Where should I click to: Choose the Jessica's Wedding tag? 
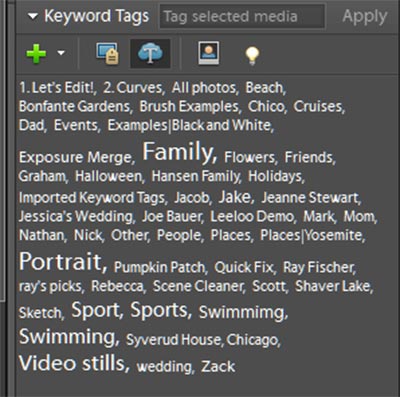tap(76, 217)
